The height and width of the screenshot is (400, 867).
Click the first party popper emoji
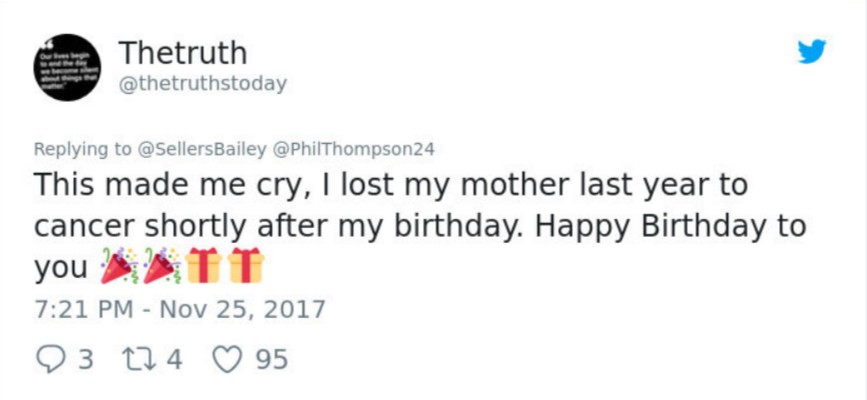coord(116,265)
